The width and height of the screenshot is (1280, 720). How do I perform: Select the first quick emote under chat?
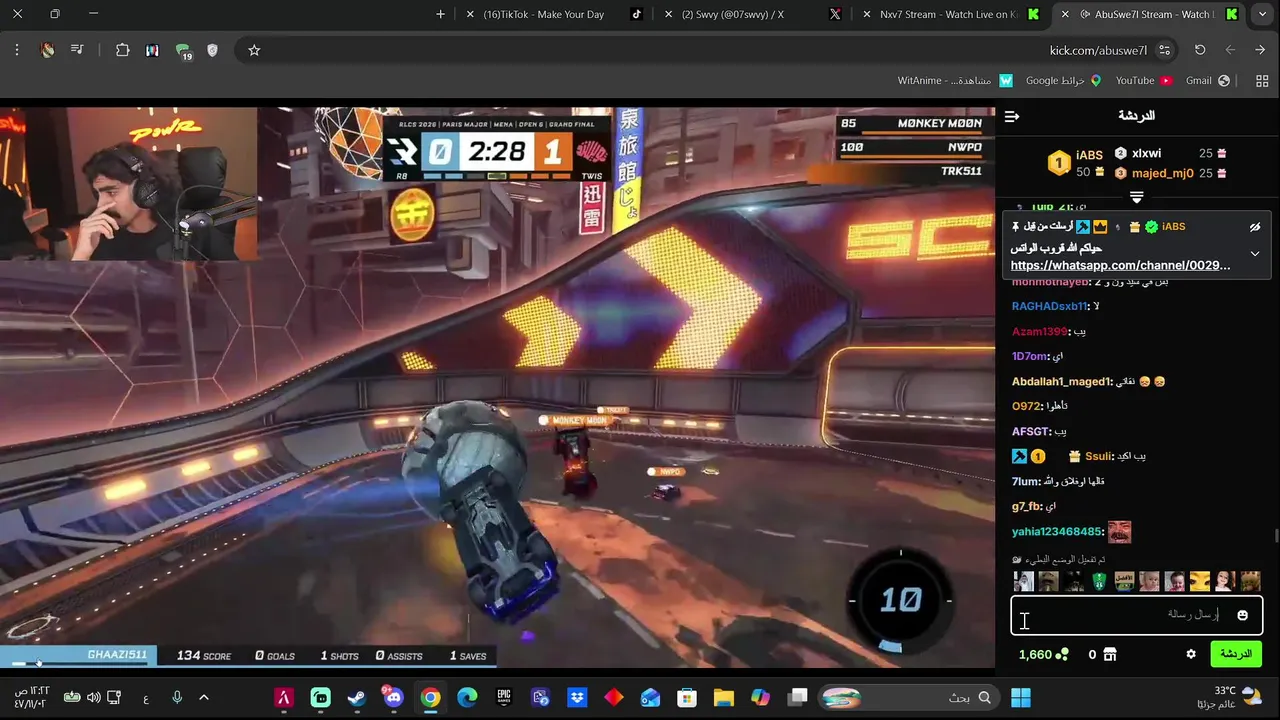(x=1023, y=581)
